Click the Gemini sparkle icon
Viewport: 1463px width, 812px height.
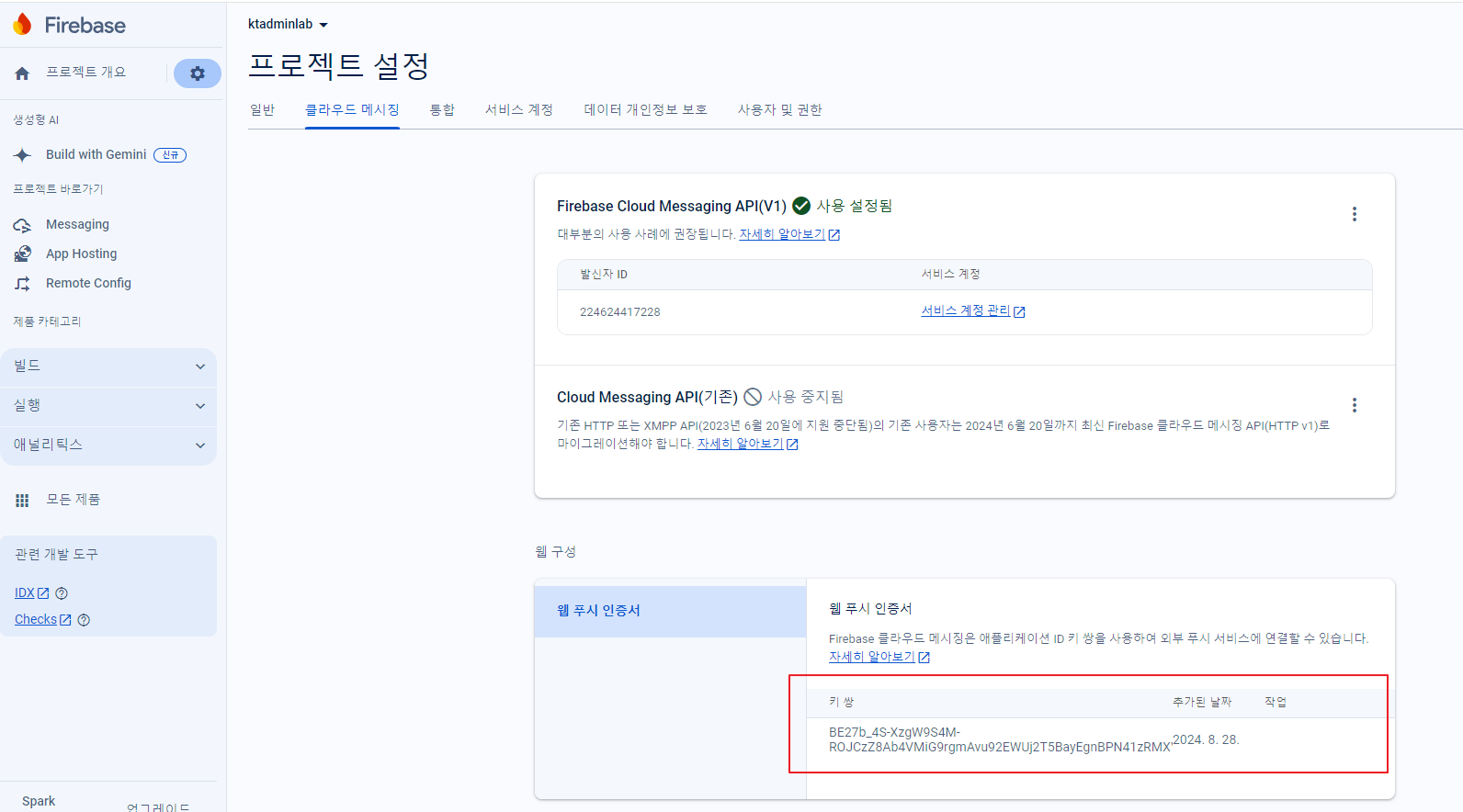click(x=23, y=155)
